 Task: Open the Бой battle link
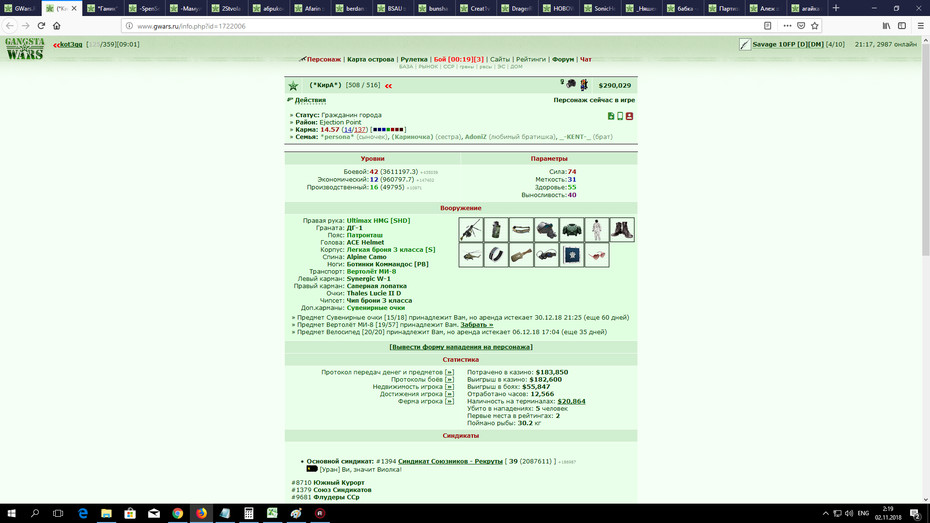458,59
